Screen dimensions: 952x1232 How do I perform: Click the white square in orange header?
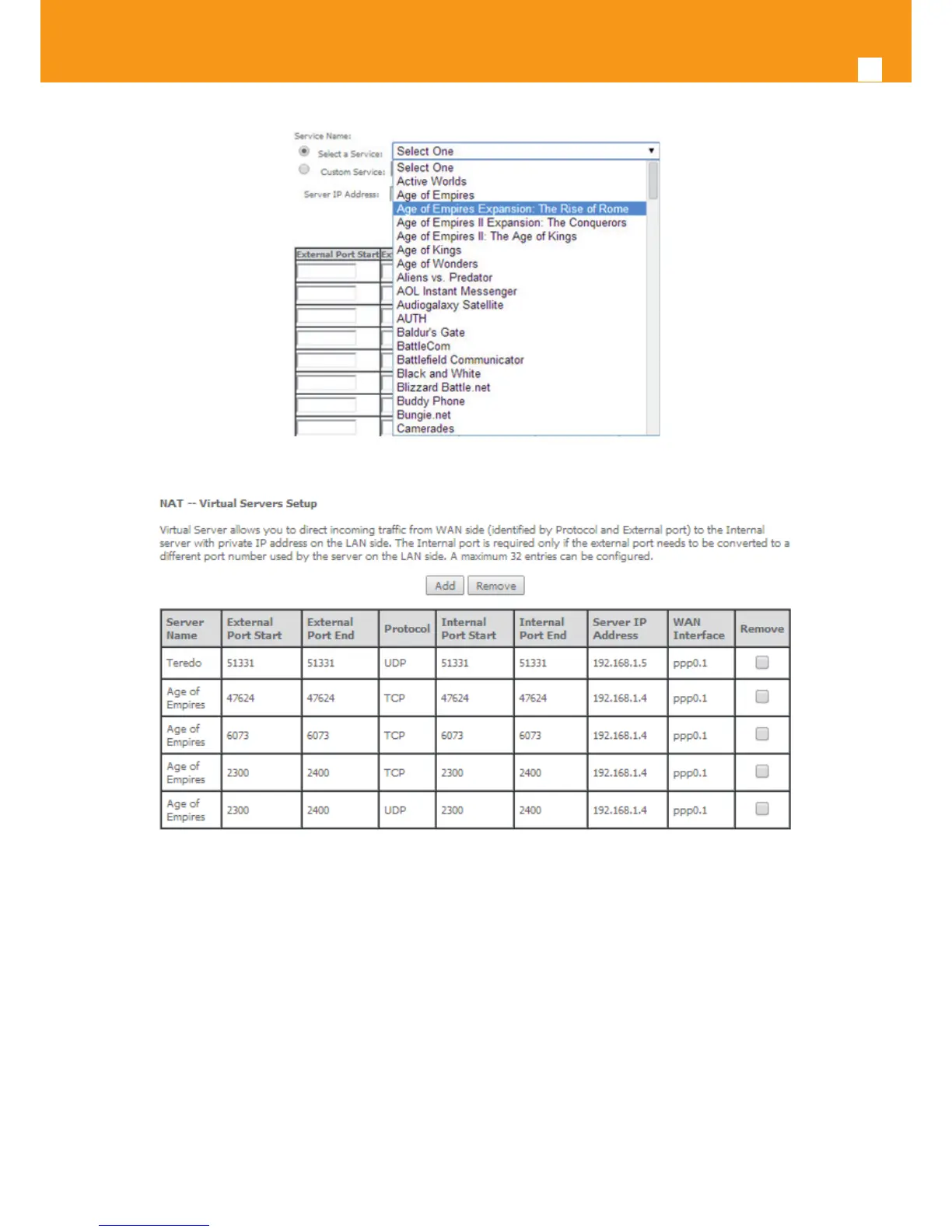pos(870,69)
